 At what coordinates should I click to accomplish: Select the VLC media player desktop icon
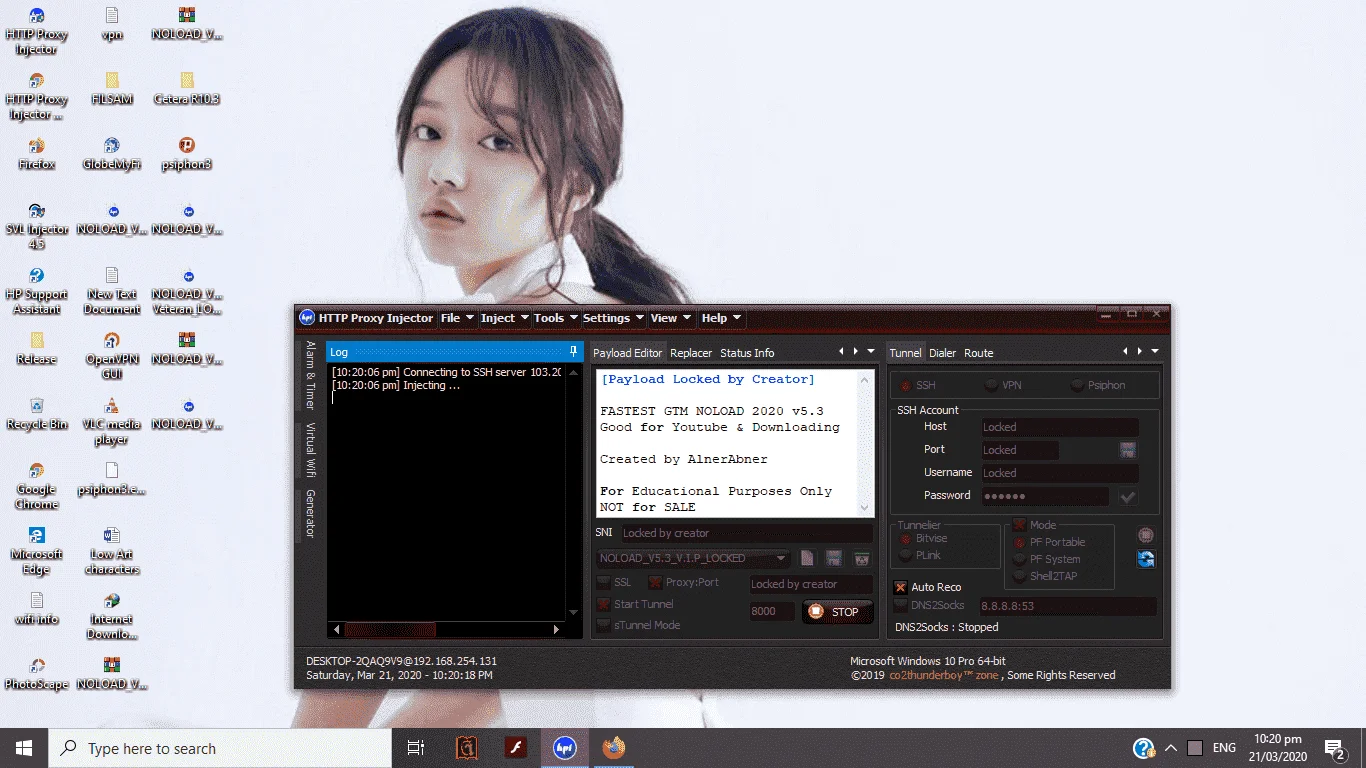pos(111,421)
